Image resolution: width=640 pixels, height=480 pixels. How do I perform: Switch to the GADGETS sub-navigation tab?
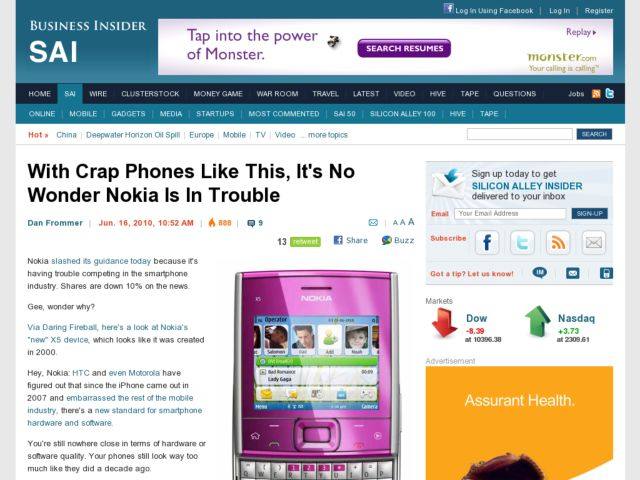(x=128, y=114)
